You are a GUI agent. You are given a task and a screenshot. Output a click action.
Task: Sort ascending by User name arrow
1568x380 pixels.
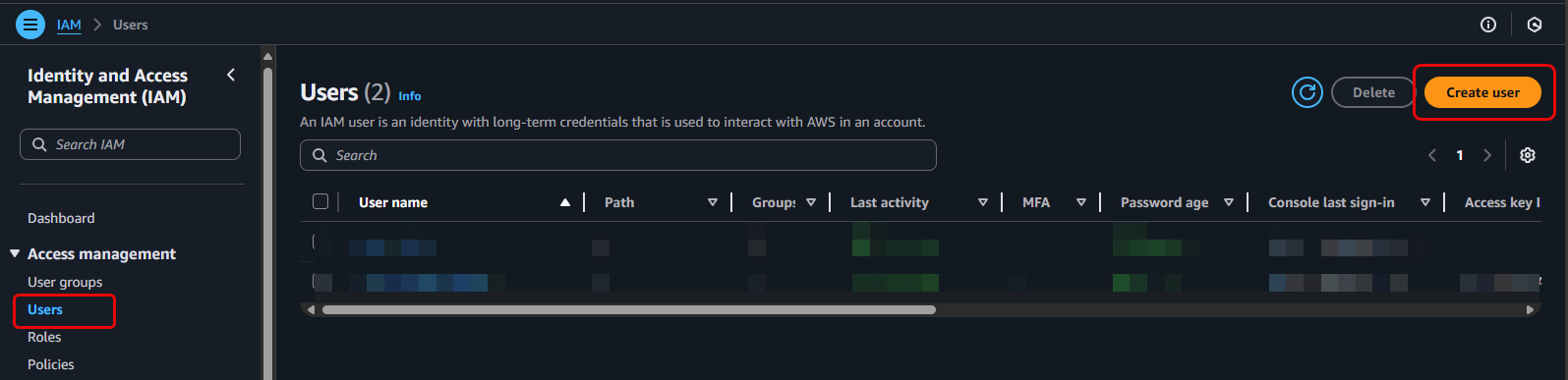[x=565, y=202]
